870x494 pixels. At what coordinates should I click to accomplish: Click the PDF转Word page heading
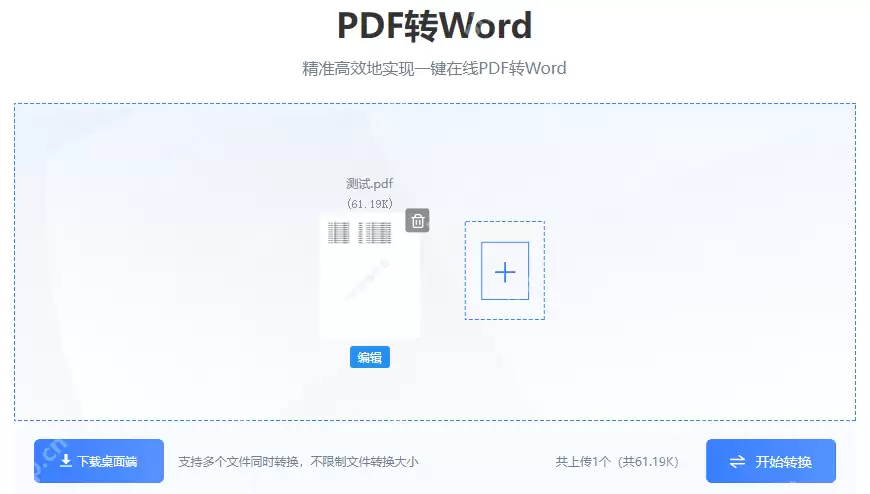pyautogui.click(x=434, y=26)
